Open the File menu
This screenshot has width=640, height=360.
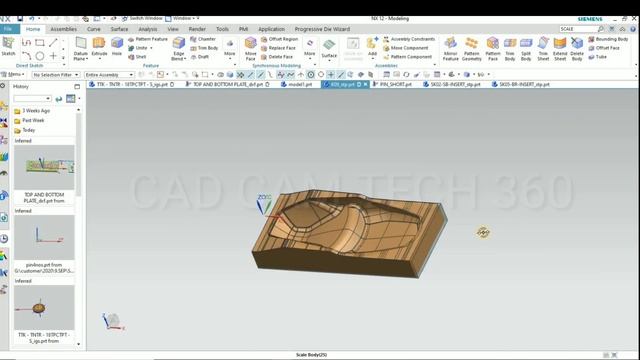[9, 29]
